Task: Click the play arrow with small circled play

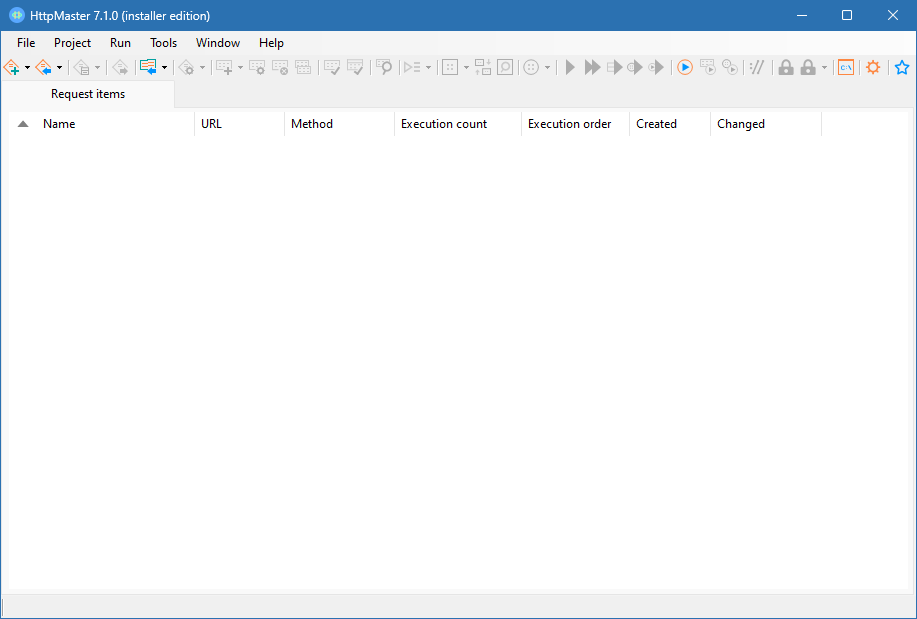Action: tap(657, 68)
